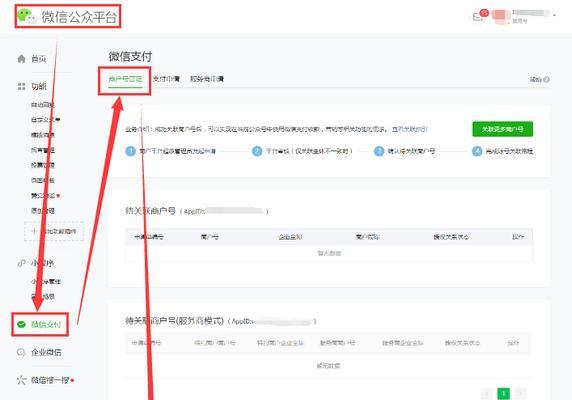Switch to the 服务商申请 tab
The height and width of the screenshot is (400, 572).
[207, 79]
